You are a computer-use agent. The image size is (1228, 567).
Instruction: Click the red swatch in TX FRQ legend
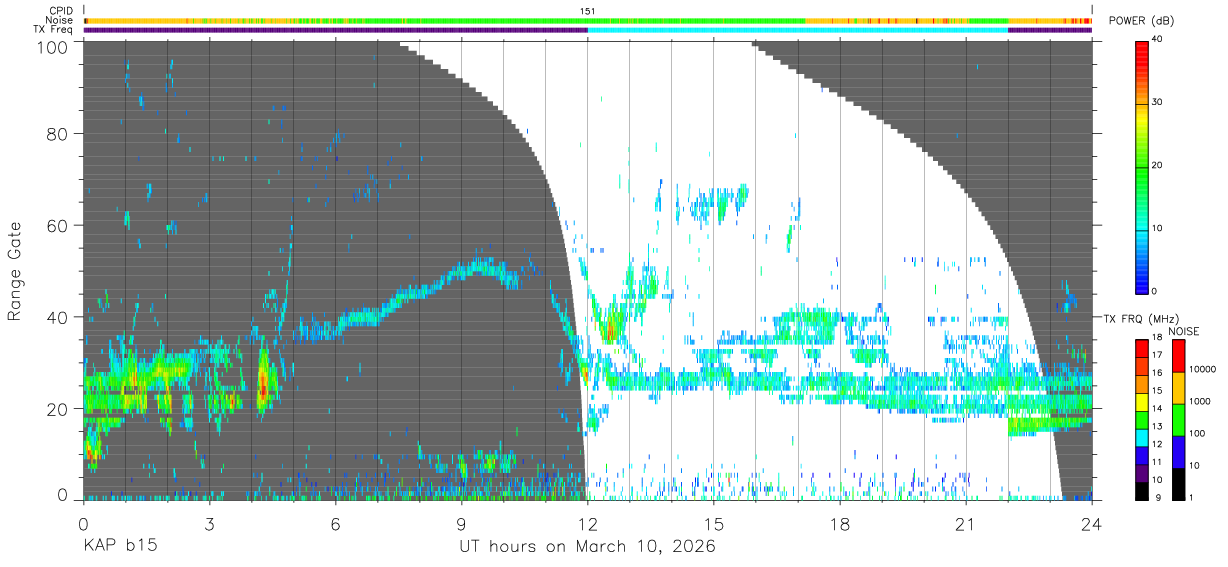click(x=1142, y=348)
